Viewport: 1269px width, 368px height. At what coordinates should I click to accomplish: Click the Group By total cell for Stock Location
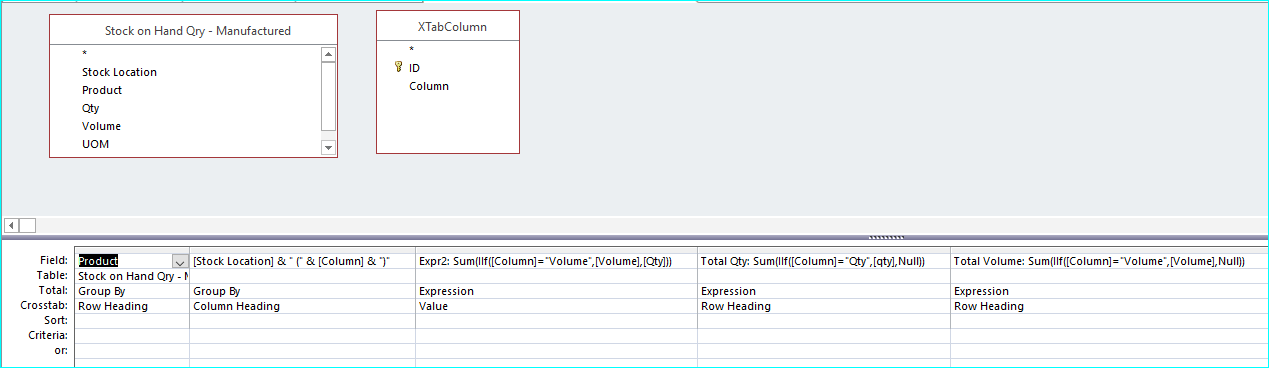pyautogui.click(x=302, y=291)
